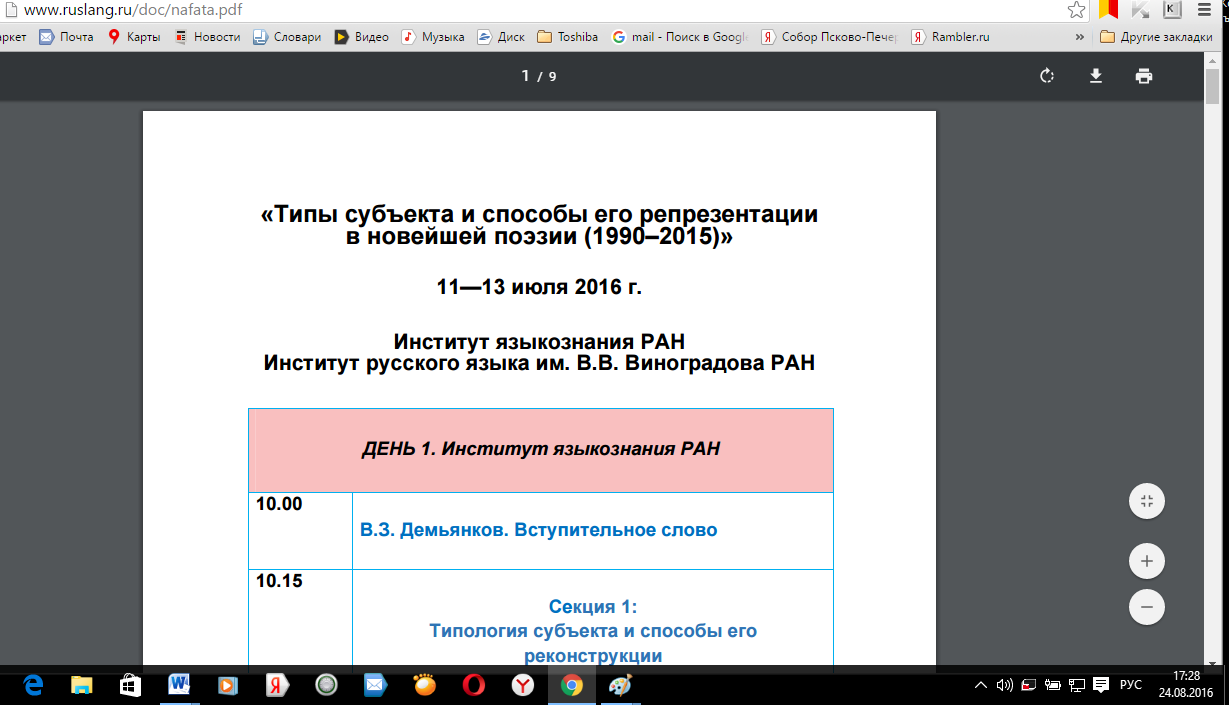Open the Action Center notifications
1229x705 pixels.
[1102, 685]
